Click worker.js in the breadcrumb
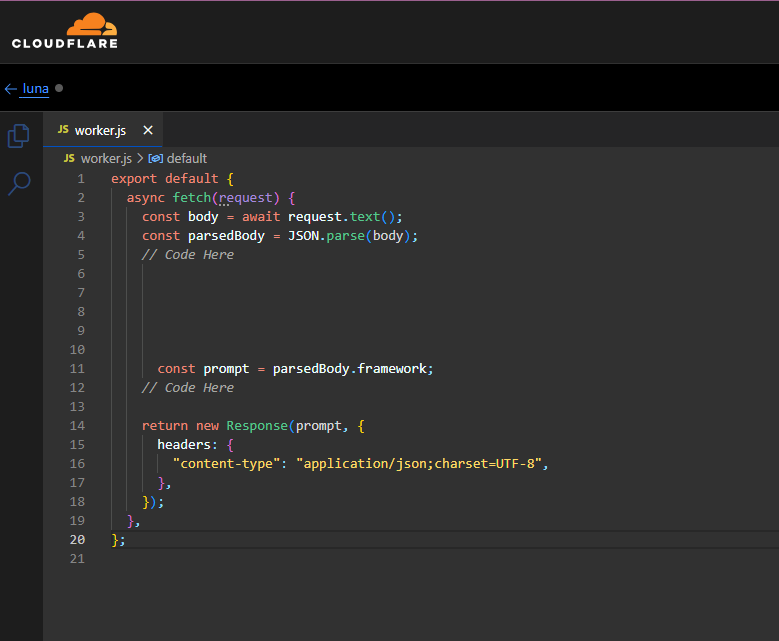 [x=106, y=159]
